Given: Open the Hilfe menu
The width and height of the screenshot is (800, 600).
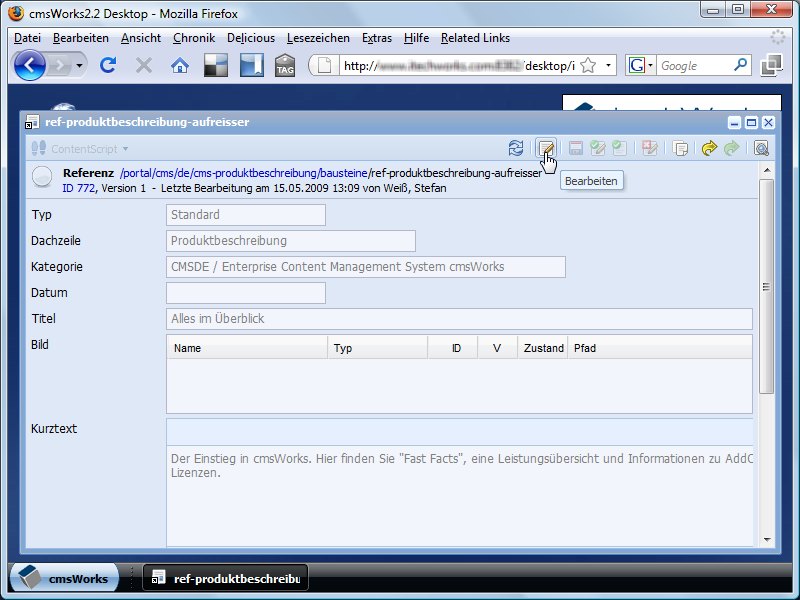Looking at the screenshot, I should pos(416,38).
